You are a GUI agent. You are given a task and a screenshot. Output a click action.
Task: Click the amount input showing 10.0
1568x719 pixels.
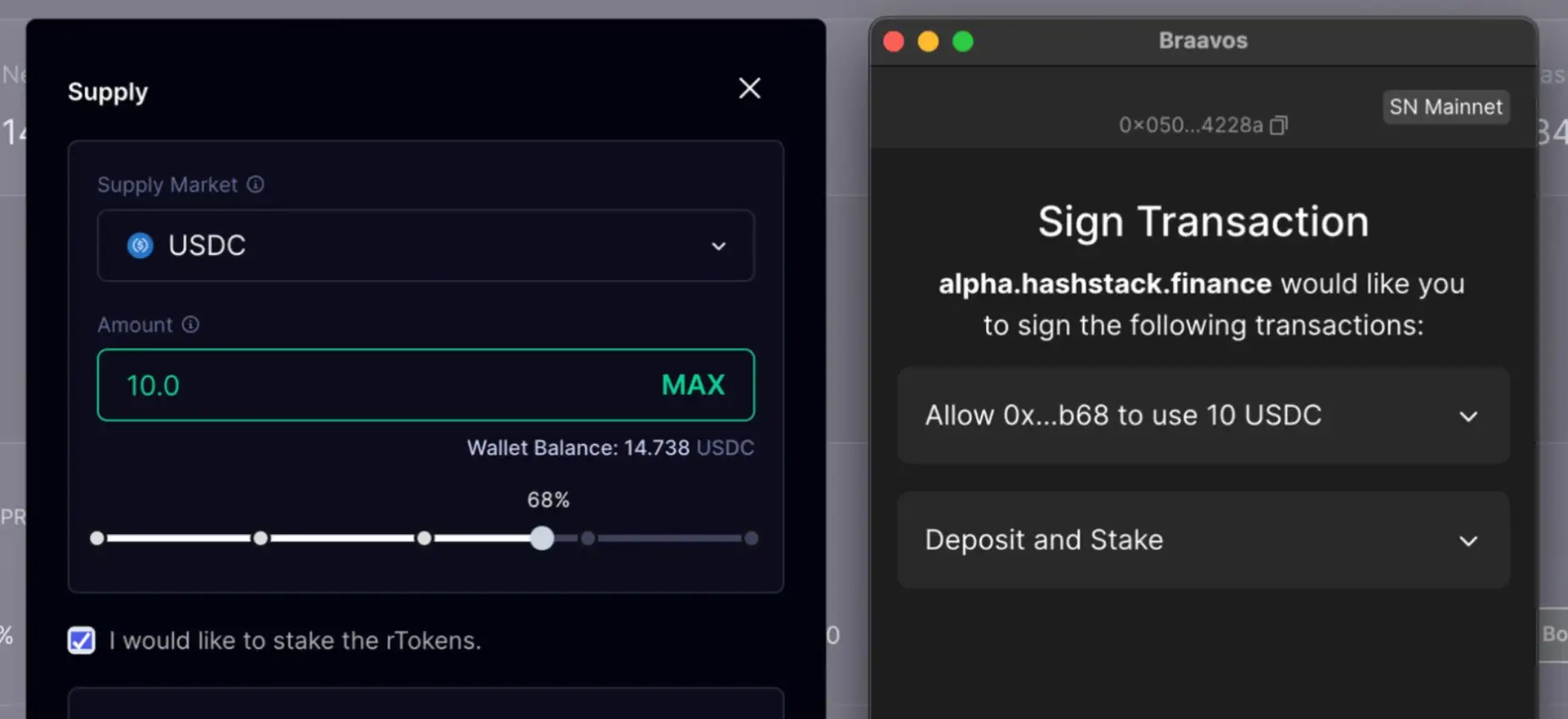(x=374, y=385)
